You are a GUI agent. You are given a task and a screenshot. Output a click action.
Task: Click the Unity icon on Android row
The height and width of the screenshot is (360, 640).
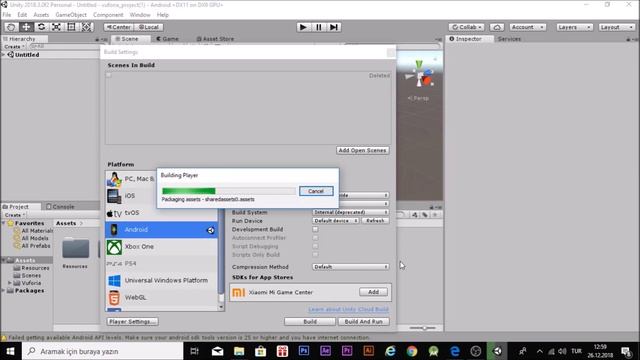(x=211, y=230)
